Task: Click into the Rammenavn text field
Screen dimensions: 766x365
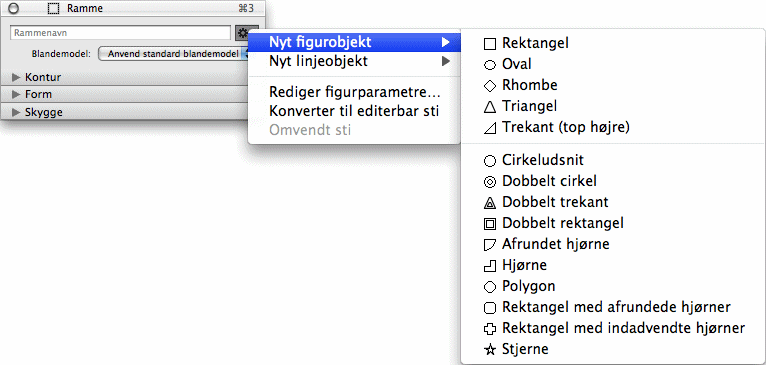Action: [x=120, y=33]
